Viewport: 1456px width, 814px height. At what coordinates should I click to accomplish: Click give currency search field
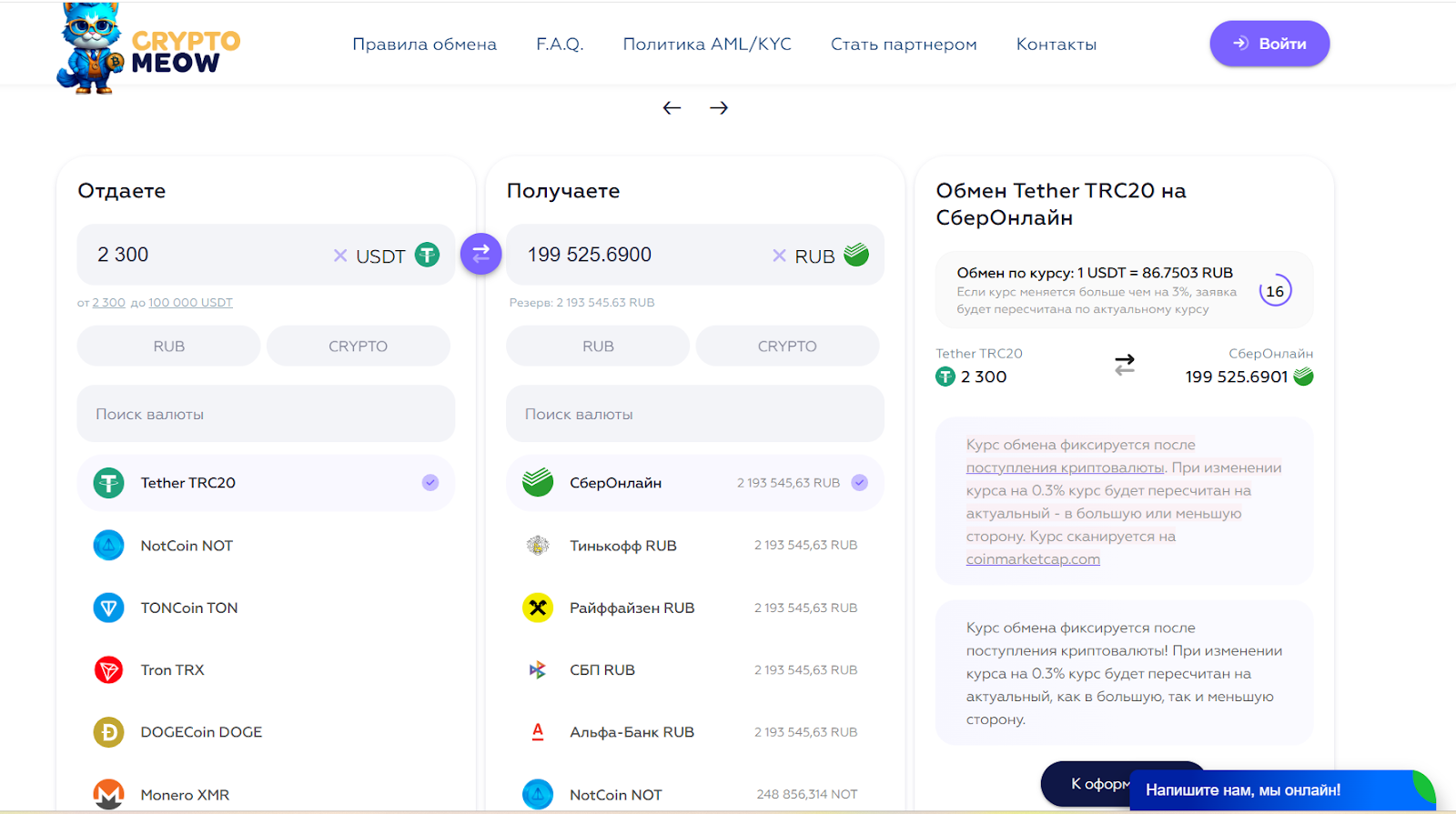click(x=266, y=414)
